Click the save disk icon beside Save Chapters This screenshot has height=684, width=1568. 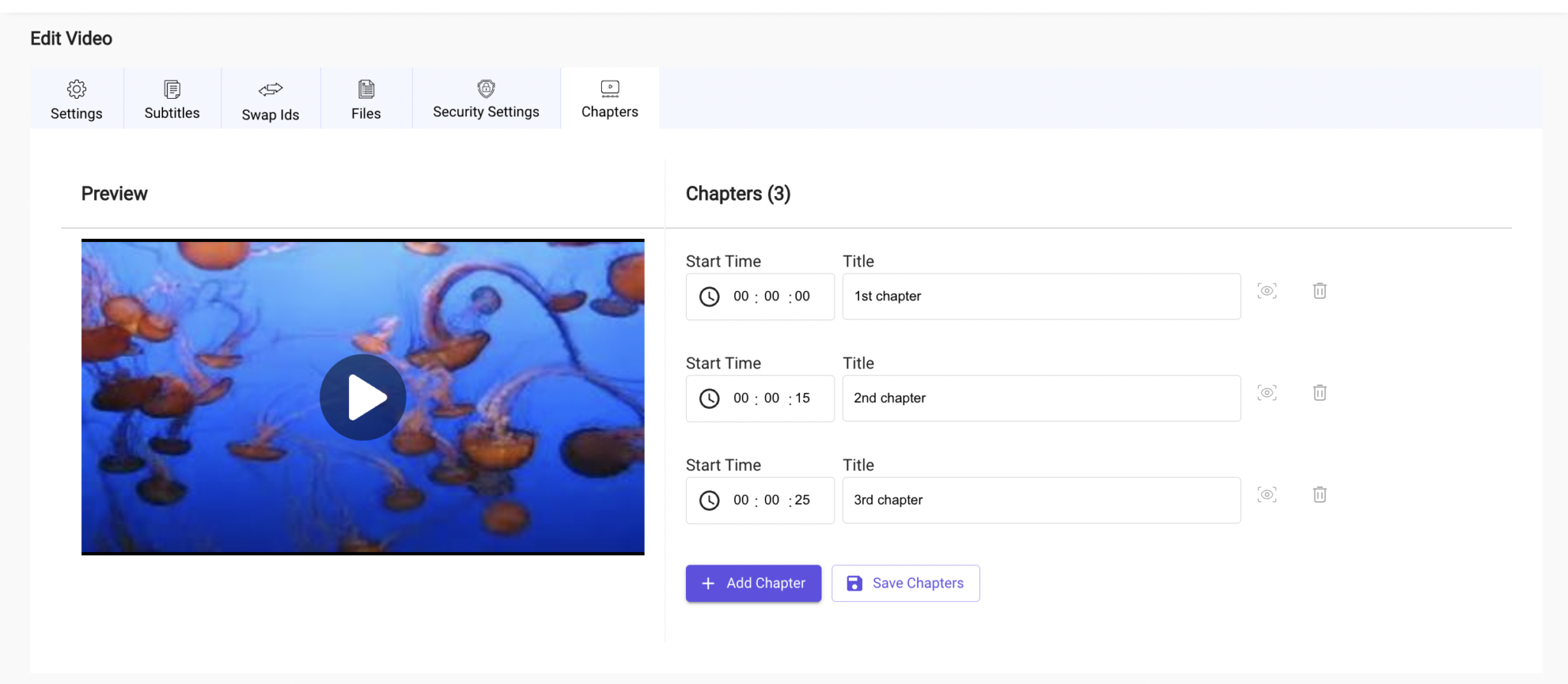point(853,583)
